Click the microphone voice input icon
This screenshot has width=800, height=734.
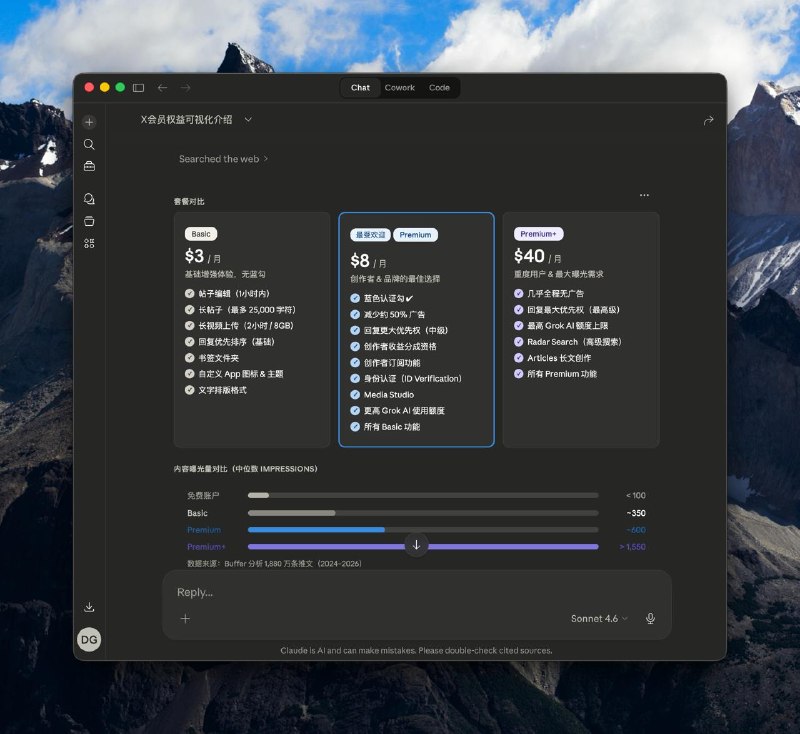[650, 619]
